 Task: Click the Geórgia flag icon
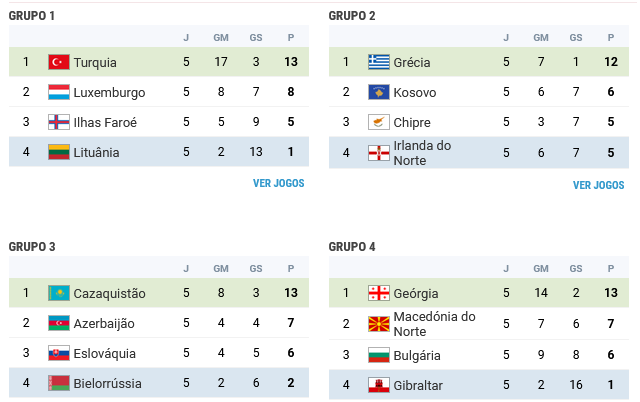pyautogui.click(x=379, y=293)
